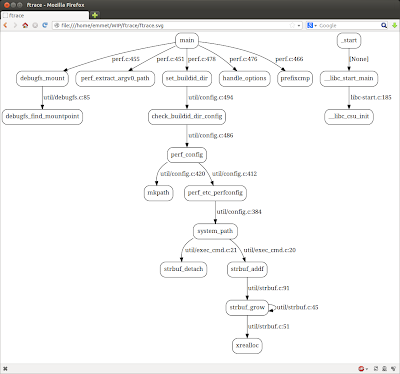Select the strbuf_addf node
This screenshot has width=400, height=374.
click(x=247, y=269)
